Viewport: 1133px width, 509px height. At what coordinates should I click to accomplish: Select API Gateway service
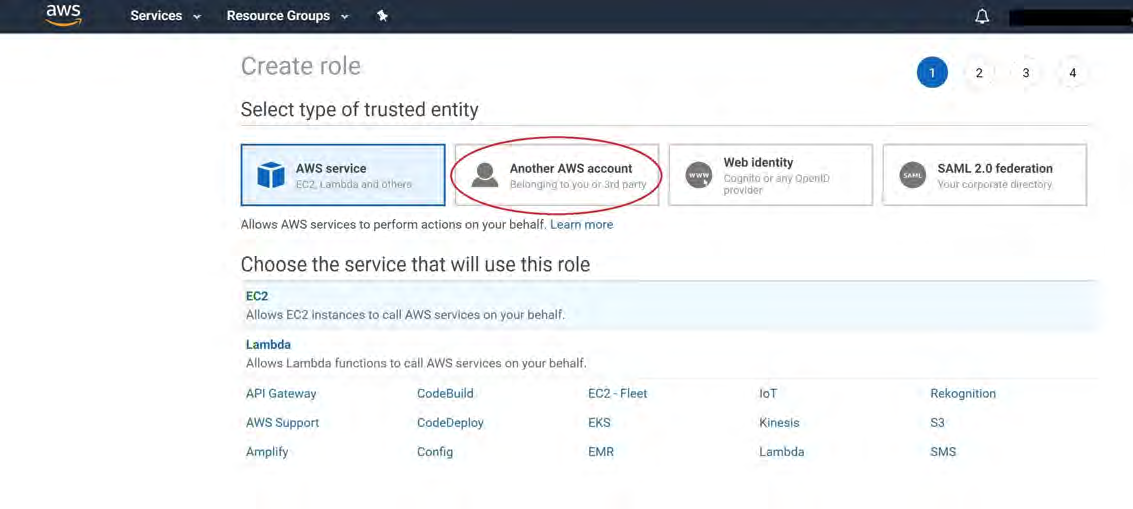click(x=281, y=394)
